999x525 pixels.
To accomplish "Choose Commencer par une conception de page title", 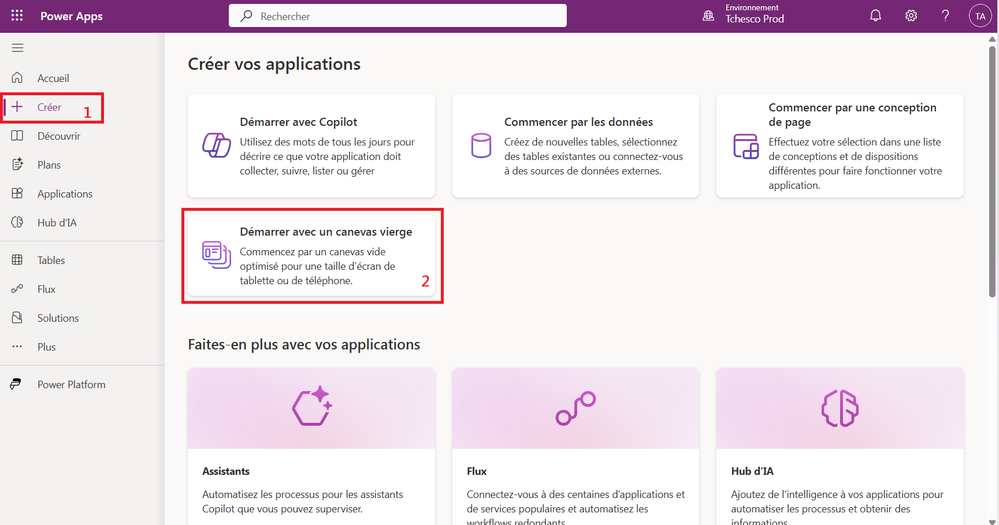I will (x=852, y=115).
